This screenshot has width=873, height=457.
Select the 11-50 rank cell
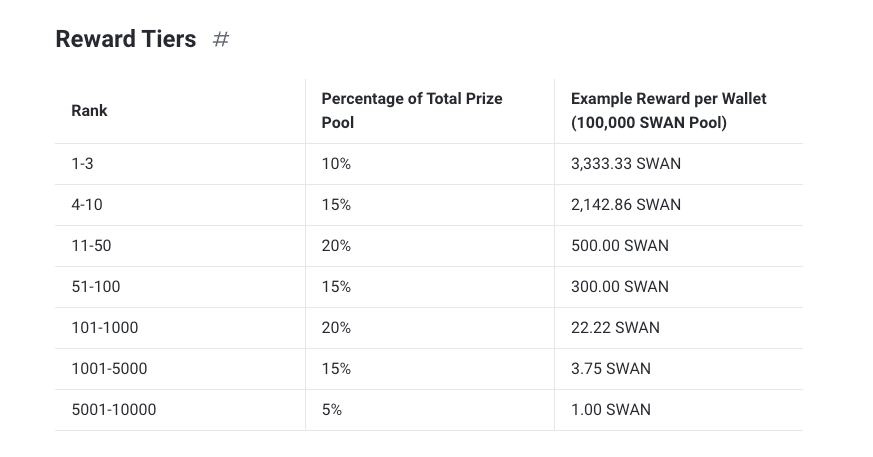pos(91,245)
